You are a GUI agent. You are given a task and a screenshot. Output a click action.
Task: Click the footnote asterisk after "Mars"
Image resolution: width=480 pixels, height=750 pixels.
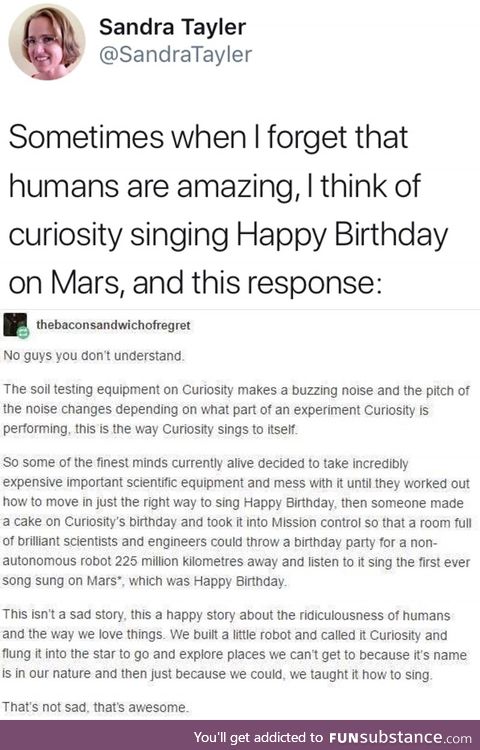pos(120,579)
